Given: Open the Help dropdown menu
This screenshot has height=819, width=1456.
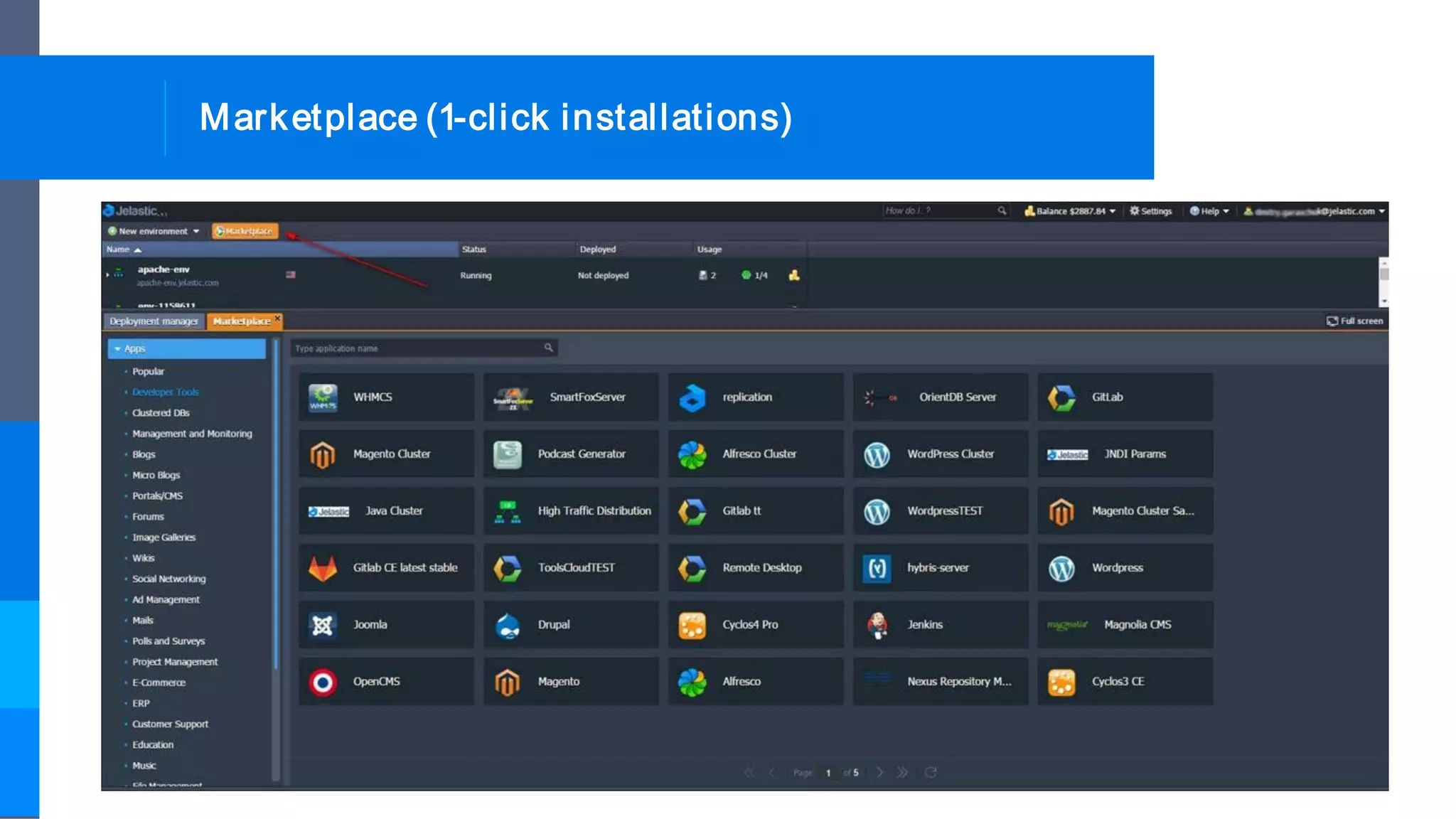Looking at the screenshot, I should (1209, 211).
